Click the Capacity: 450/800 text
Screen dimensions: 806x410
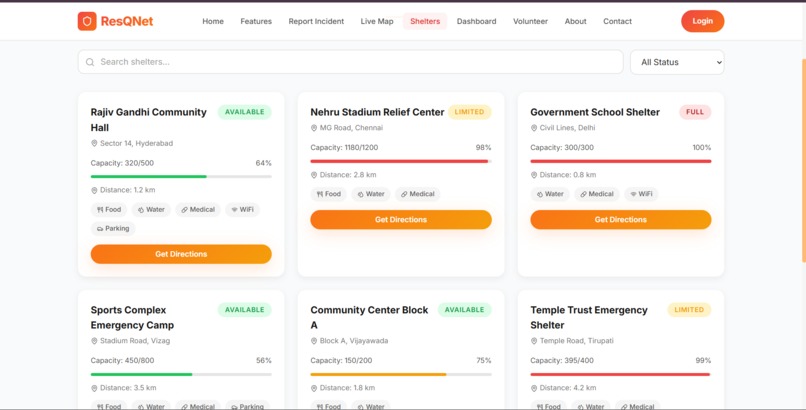click(122, 361)
